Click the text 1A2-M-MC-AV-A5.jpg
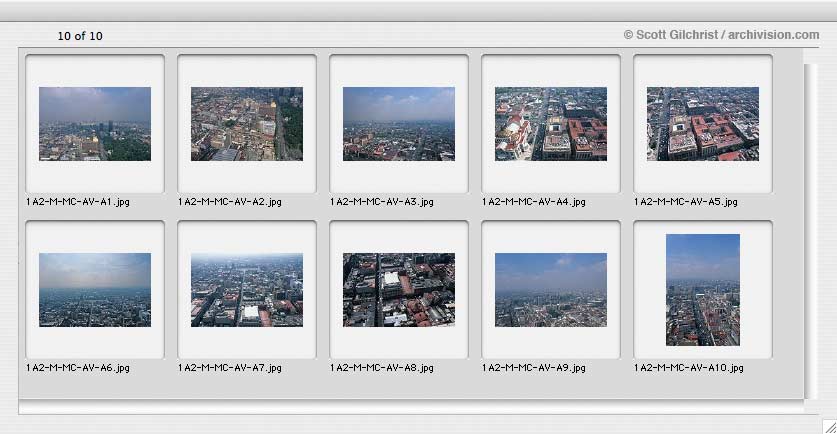 tap(685, 202)
